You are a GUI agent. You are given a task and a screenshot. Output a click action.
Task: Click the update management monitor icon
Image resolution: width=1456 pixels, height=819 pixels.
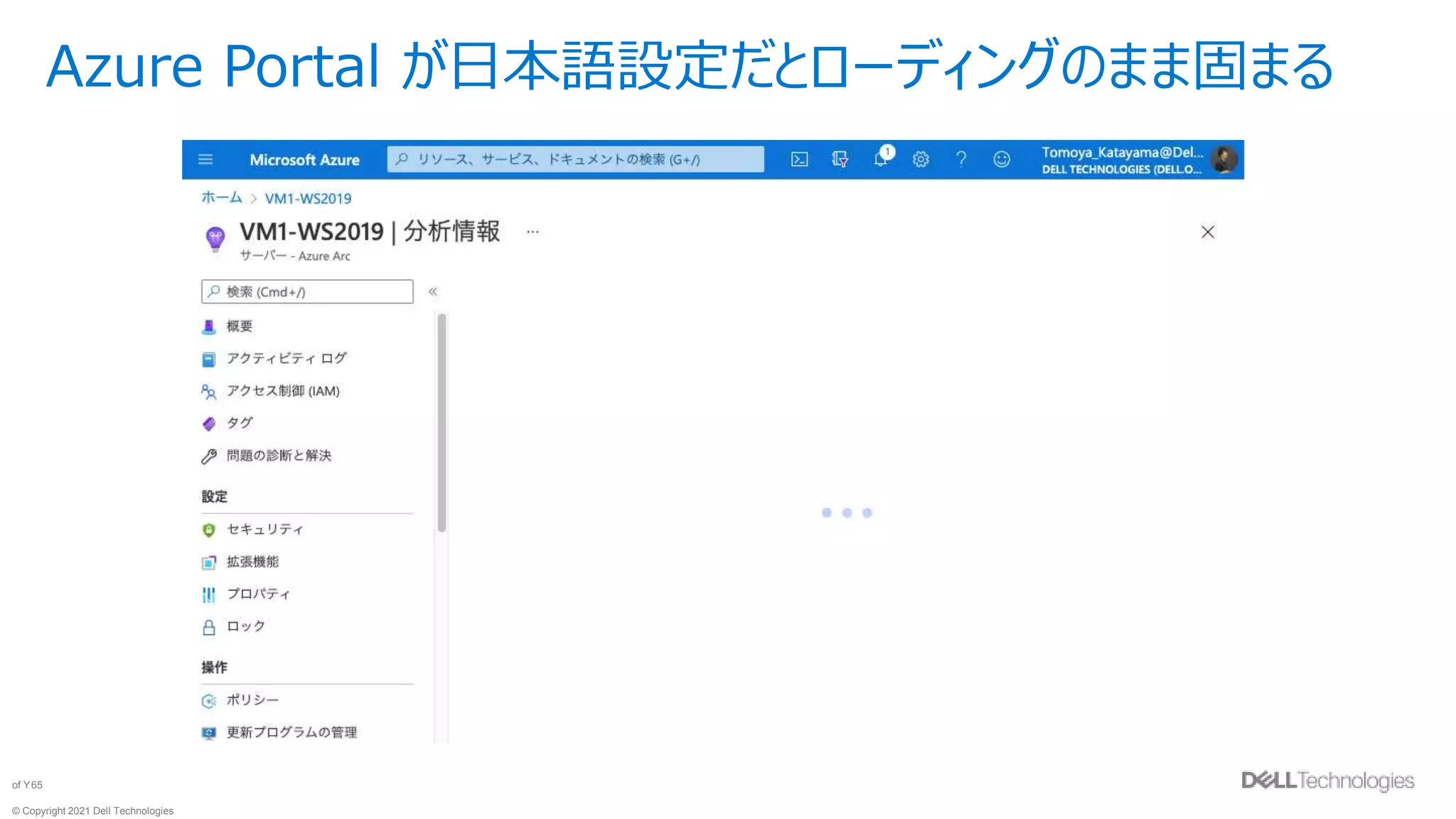208,733
